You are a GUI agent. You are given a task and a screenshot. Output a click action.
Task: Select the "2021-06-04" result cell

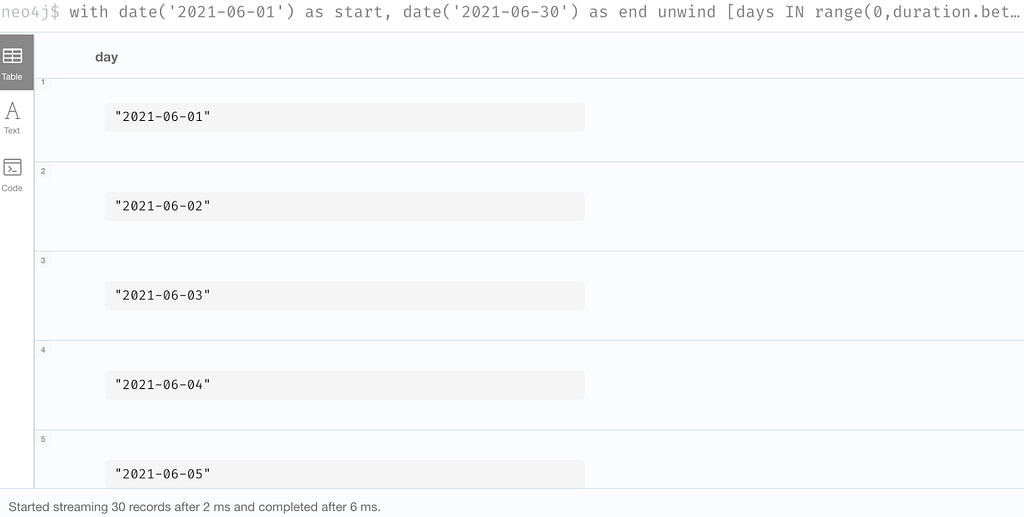(x=345, y=385)
